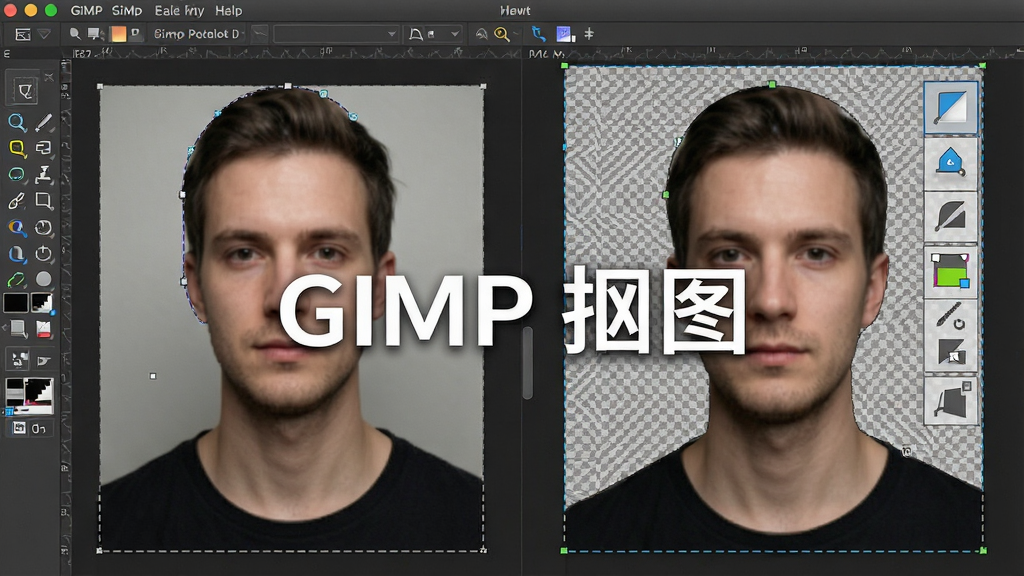Click the original portrait image in left canvas
Screen dimensions: 1024x576
click(x=291, y=319)
